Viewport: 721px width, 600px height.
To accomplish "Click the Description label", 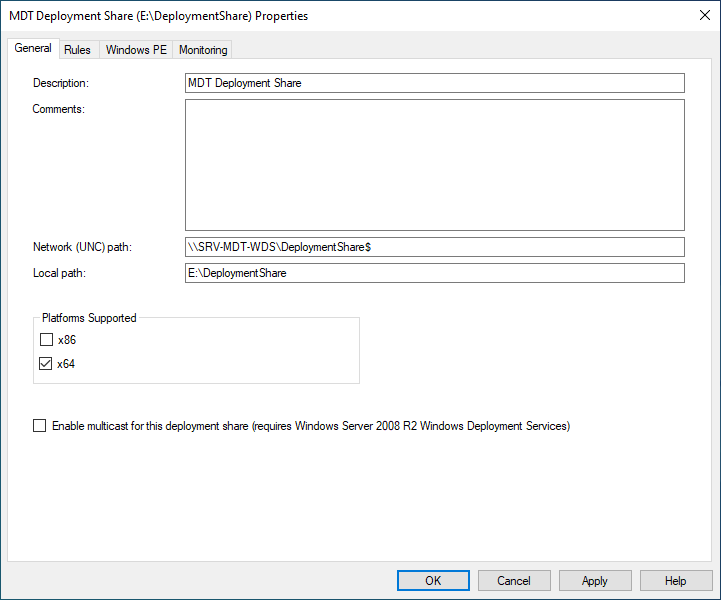I will coord(61,83).
